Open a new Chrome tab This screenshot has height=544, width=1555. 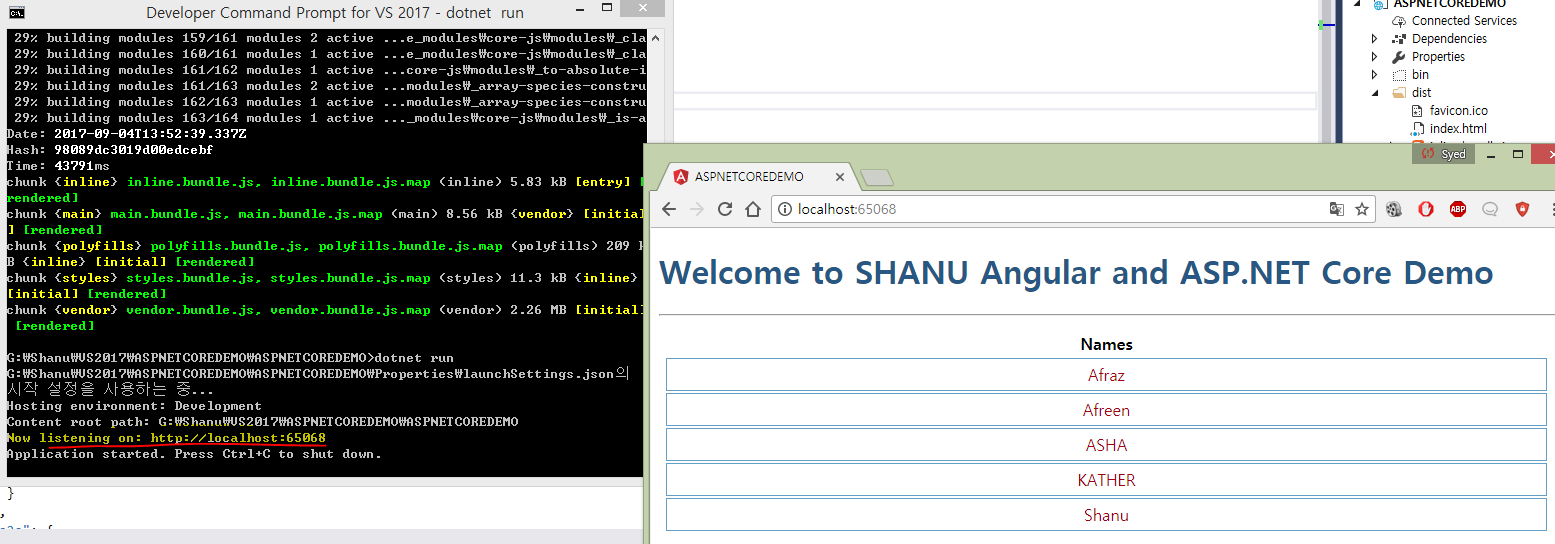(x=877, y=178)
